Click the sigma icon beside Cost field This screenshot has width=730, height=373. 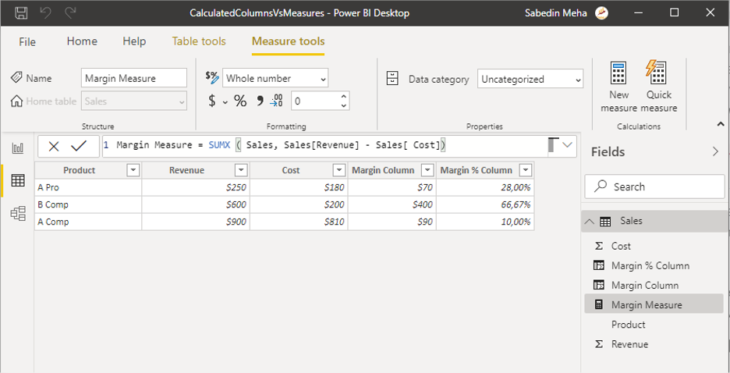(x=599, y=246)
